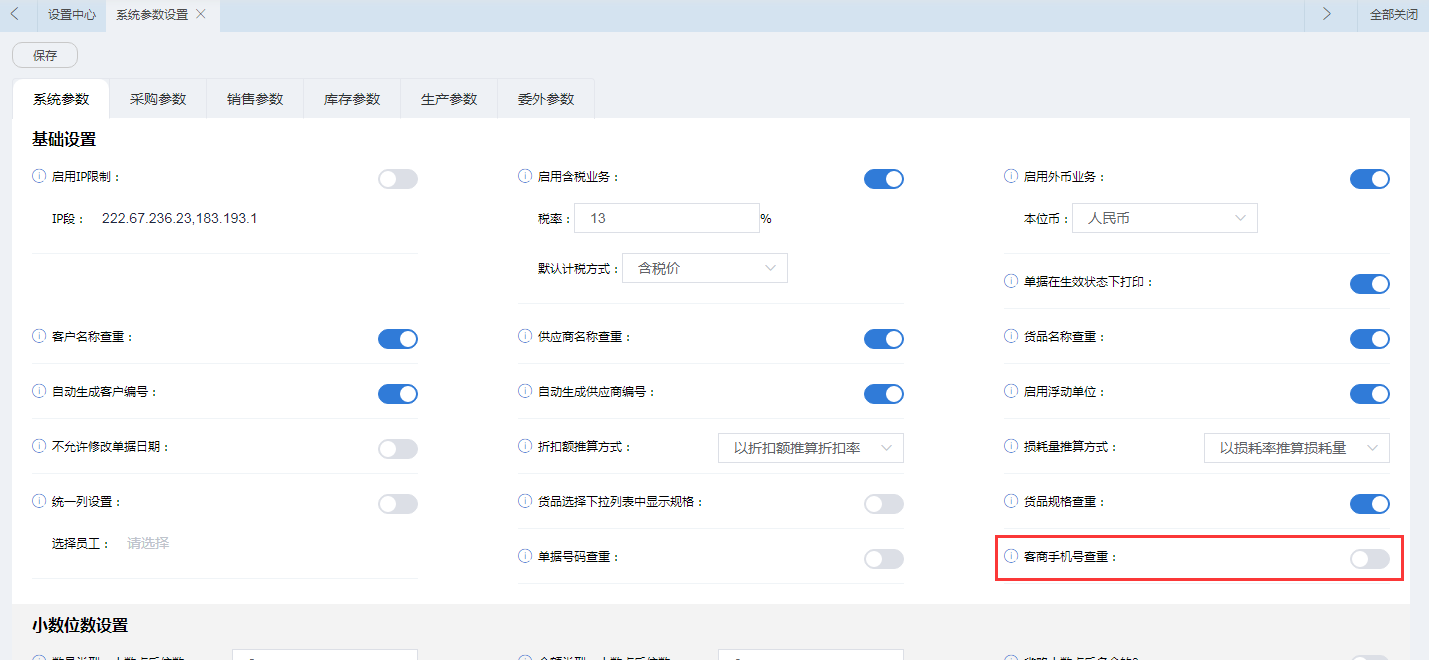The height and width of the screenshot is (660, 1429).
Task: Click the 税率 input field showing 13
Action: [x=667, y=218]
